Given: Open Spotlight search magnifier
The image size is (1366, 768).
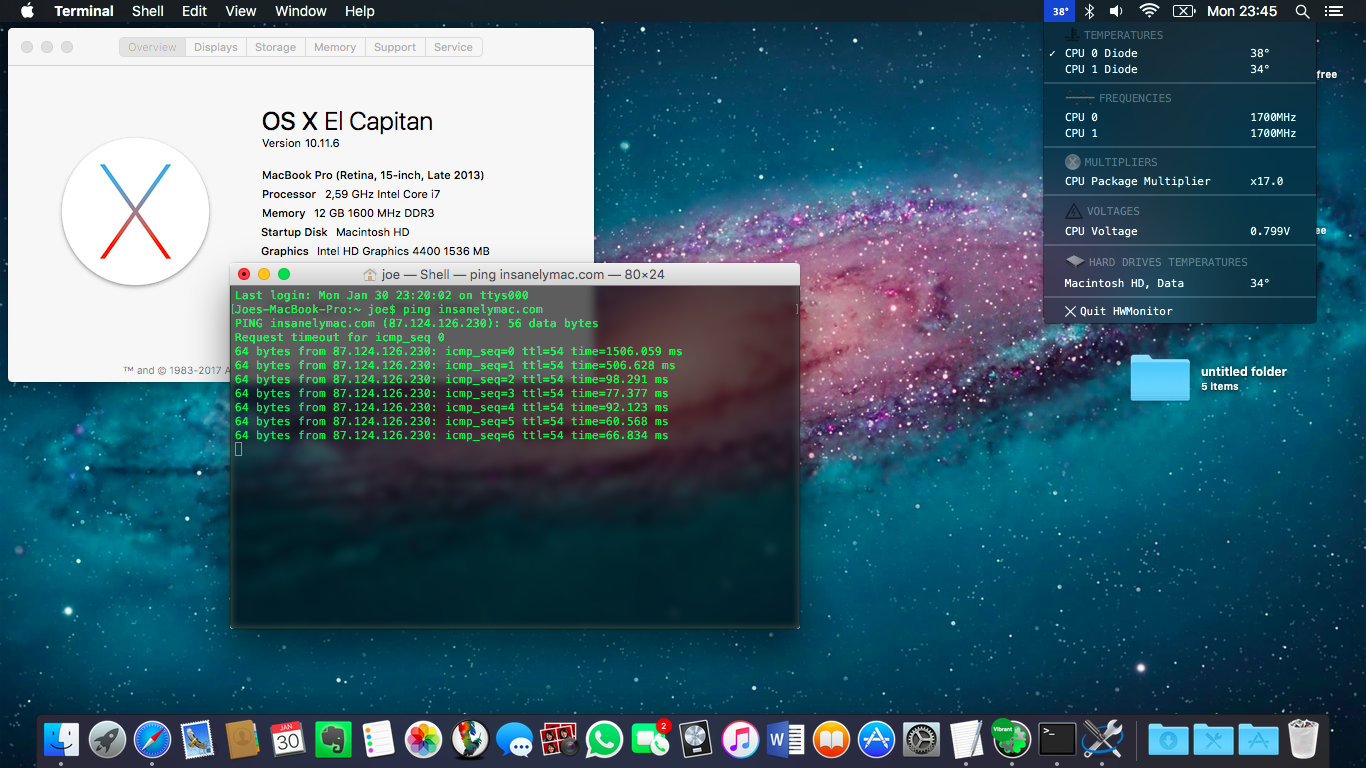Looking at the screenshot, I should click(1302, 11).
